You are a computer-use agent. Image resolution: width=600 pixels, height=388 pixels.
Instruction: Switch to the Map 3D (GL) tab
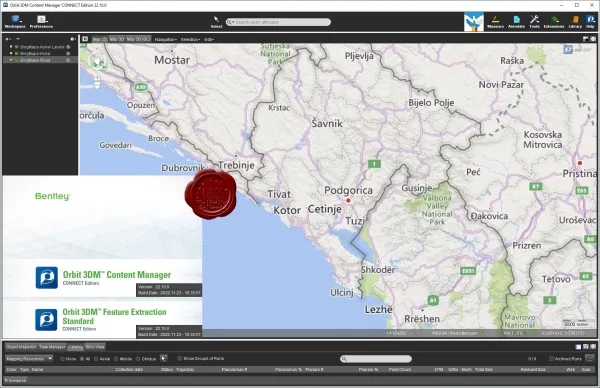[139, 39]
